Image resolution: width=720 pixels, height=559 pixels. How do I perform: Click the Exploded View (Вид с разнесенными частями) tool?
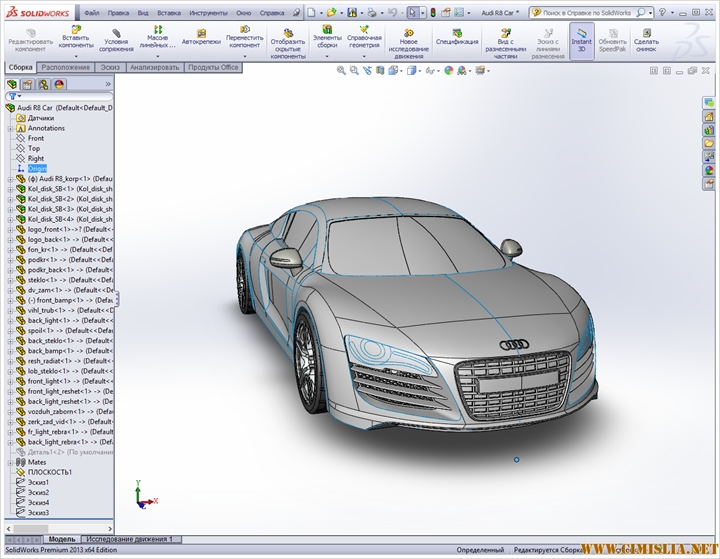tap(506, 36)
